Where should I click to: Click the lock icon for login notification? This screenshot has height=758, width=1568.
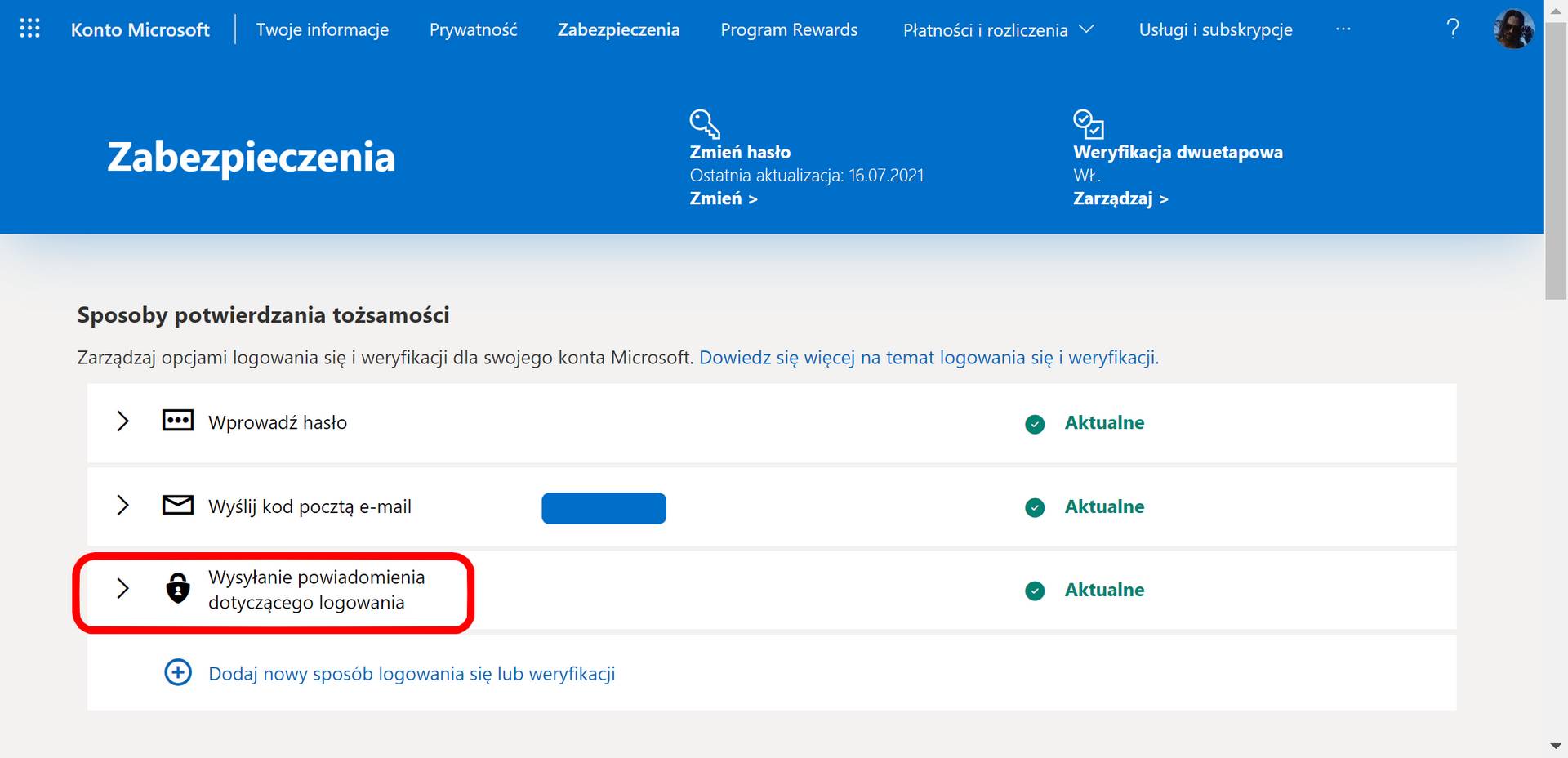(x=178, y=588)
